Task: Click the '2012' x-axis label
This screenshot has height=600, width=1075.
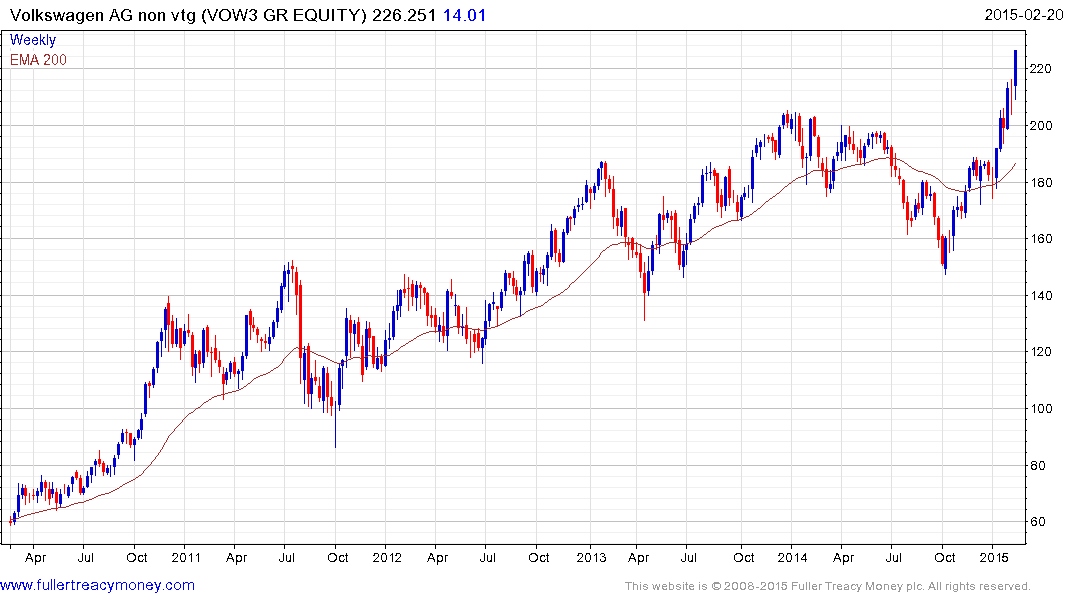Action: coord(387,557)
